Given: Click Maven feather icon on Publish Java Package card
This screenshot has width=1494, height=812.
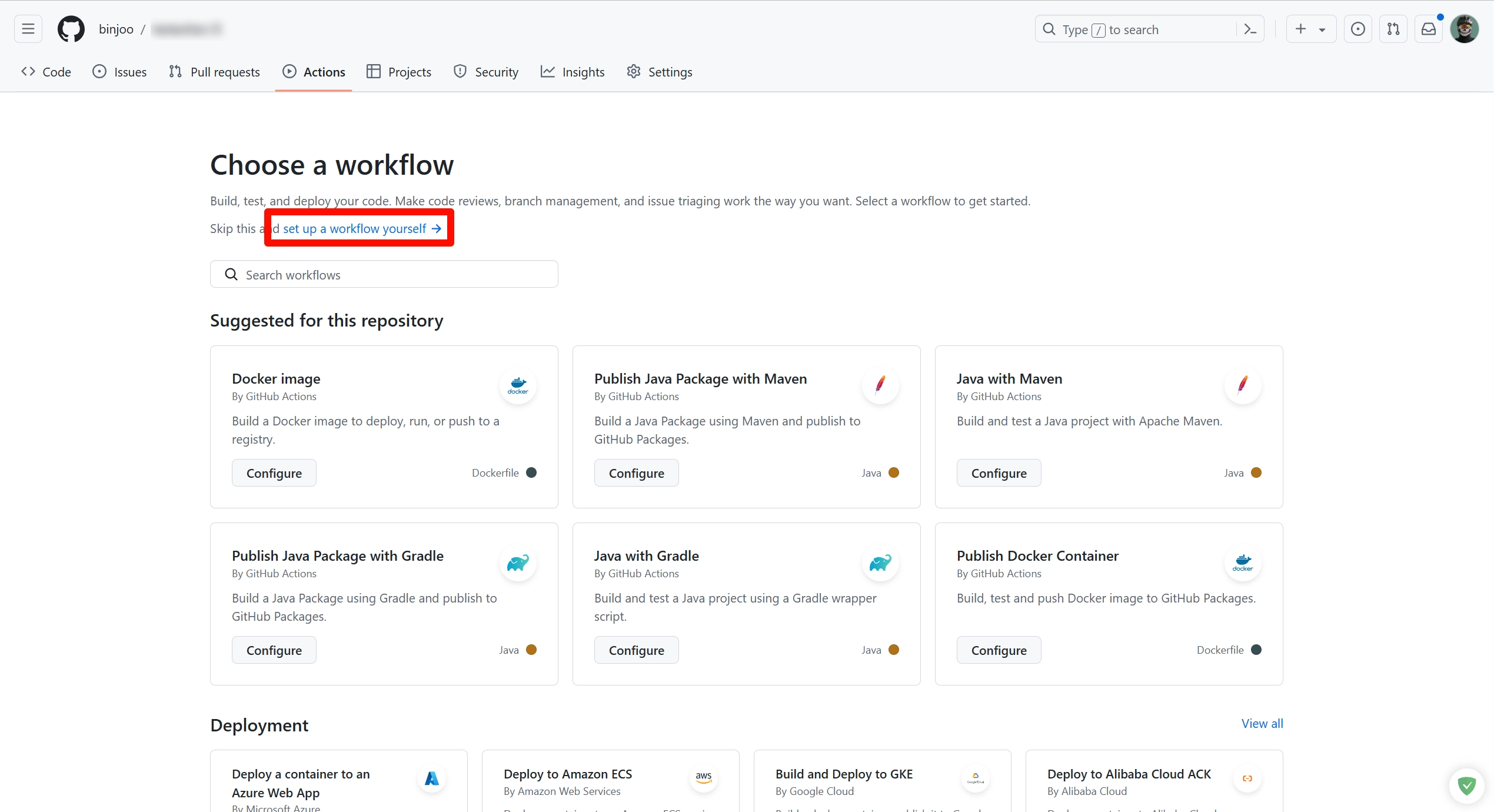Looking at the screenshot, I should pyautogui.click(x=881, y=386).
